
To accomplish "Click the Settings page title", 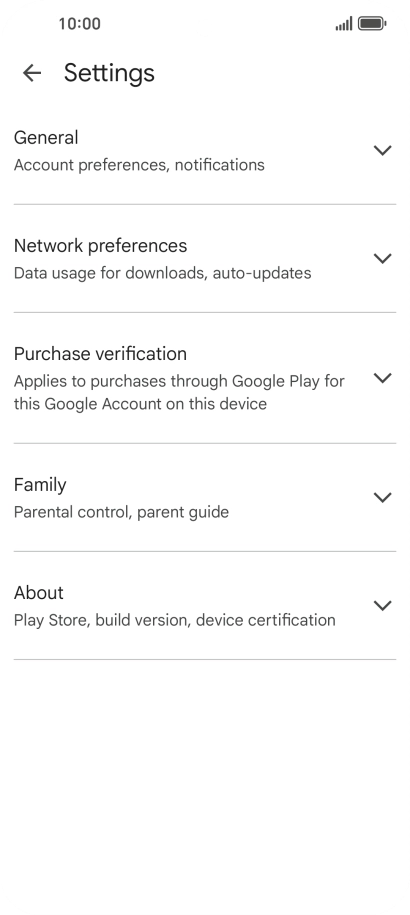I will pyautogui.click(x=109, y=74).
